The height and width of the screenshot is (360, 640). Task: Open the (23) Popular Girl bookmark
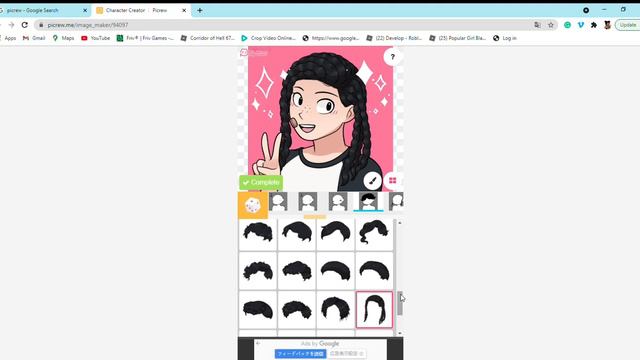pyautogui.click(x=458, y=38)
